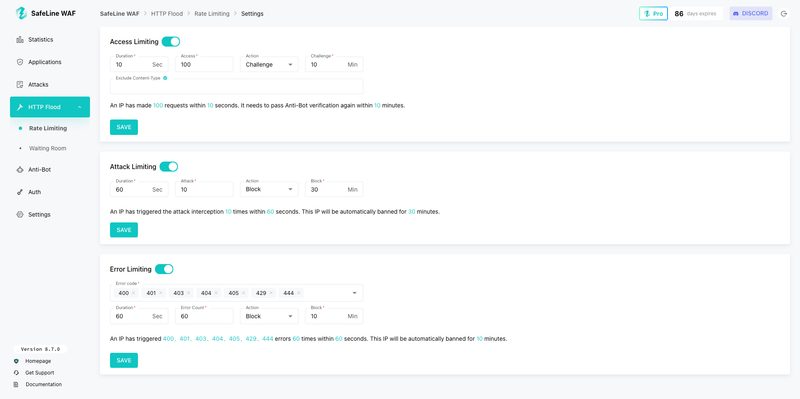
Task: Collapse the HTTP Flood menu chevron
Action: (x=80, y=107)
